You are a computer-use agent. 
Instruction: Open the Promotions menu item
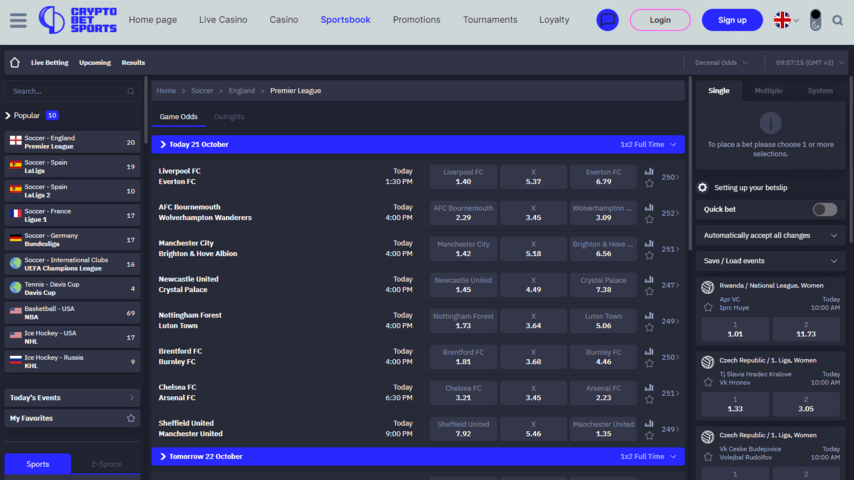pos(417,20)
